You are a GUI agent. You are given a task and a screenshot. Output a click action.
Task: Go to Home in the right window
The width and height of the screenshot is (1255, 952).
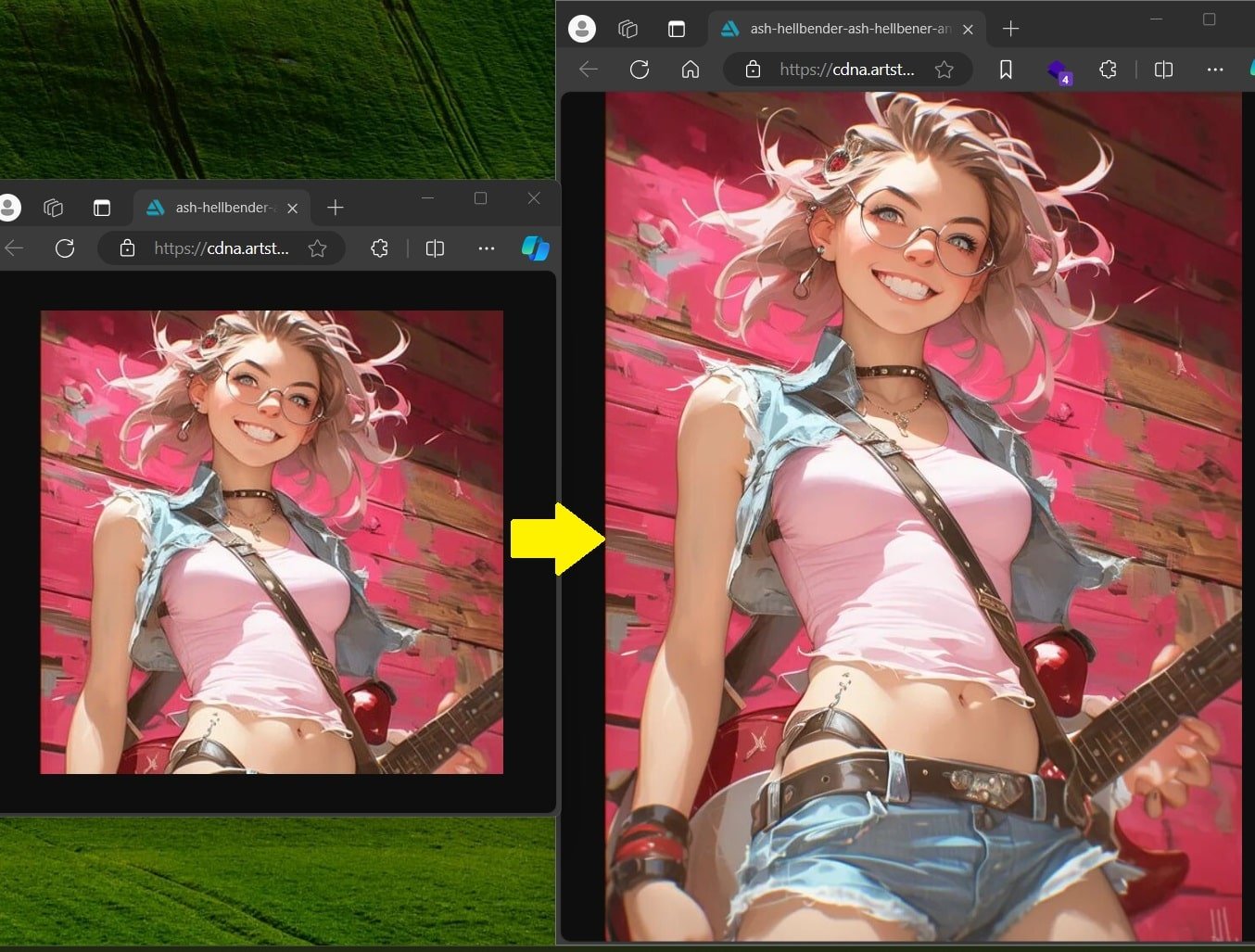(691, 70)
